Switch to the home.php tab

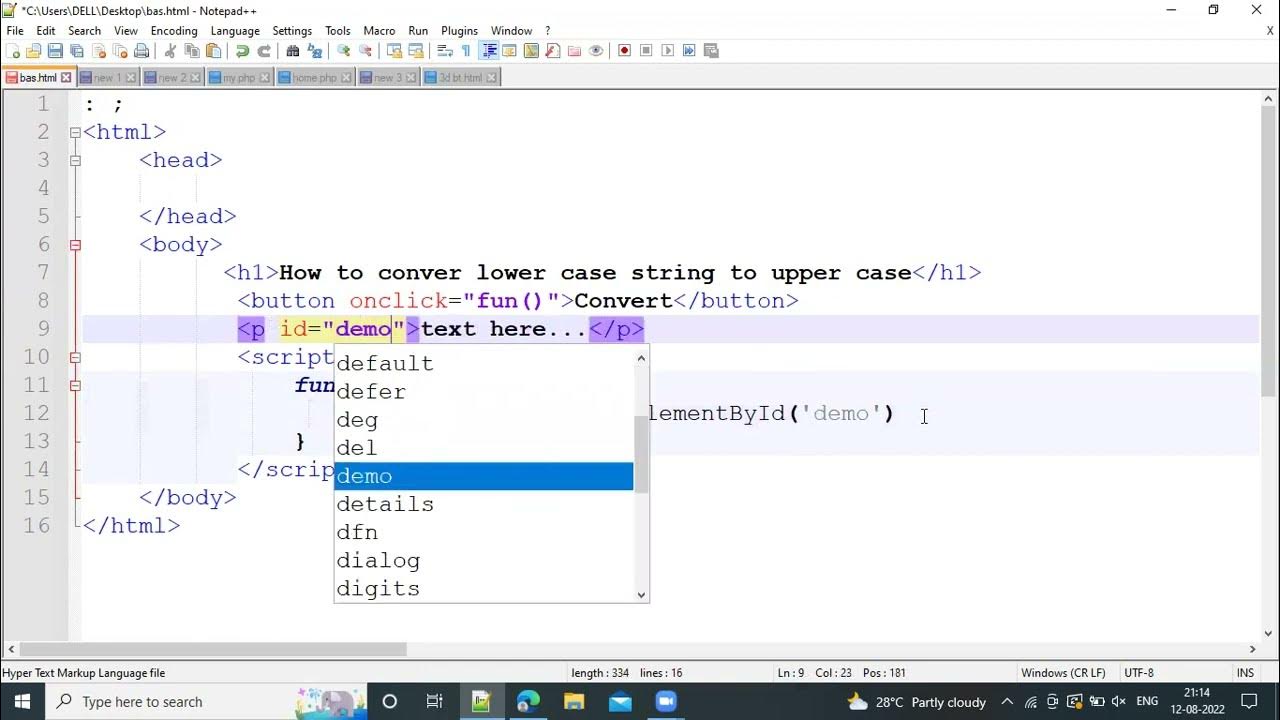tap(314, 77)
